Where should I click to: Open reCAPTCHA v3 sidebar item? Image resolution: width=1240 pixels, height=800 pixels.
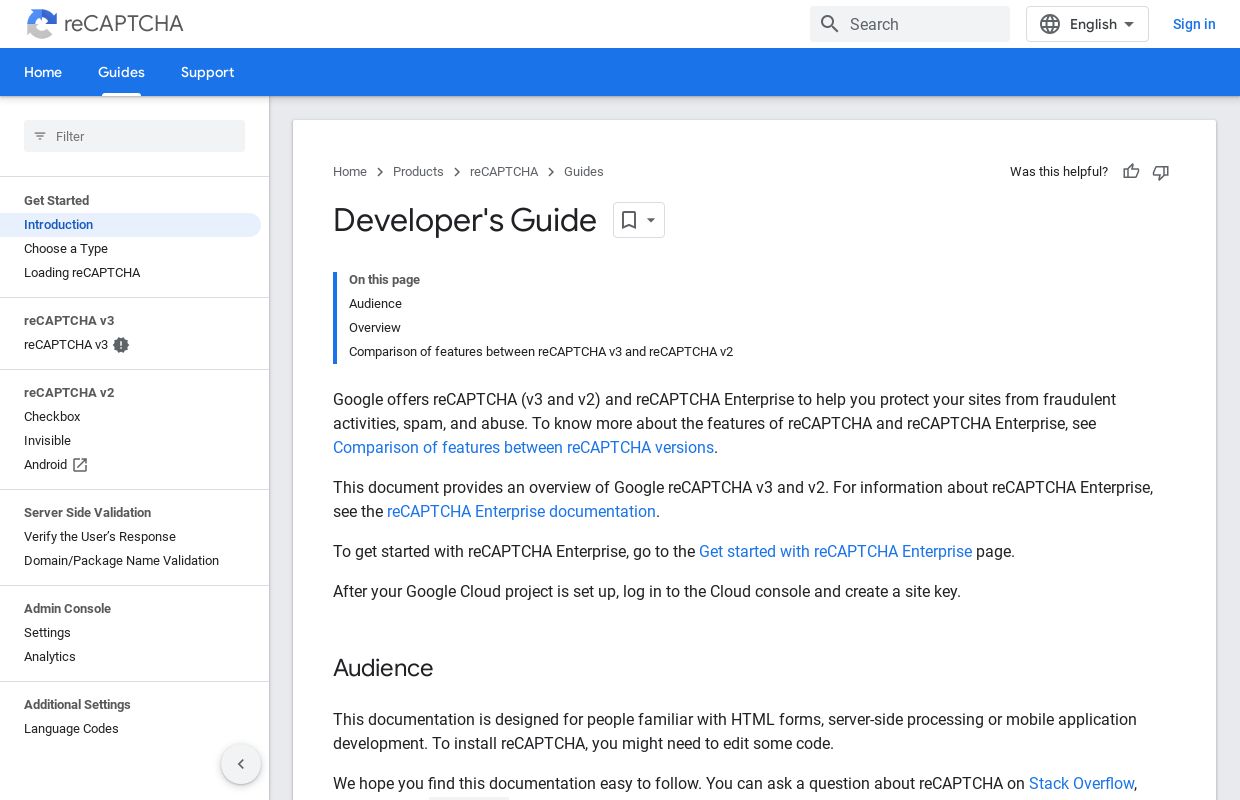[x=66, y=345]
